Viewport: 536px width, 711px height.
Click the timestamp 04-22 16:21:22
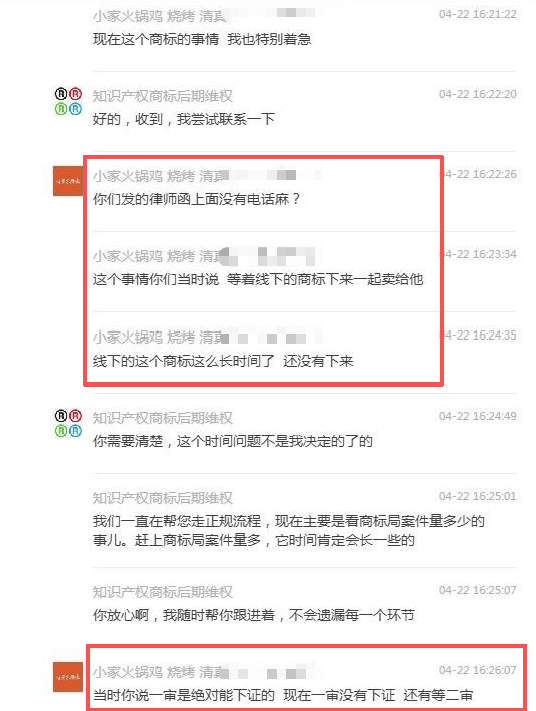click(x=478, y=15)
